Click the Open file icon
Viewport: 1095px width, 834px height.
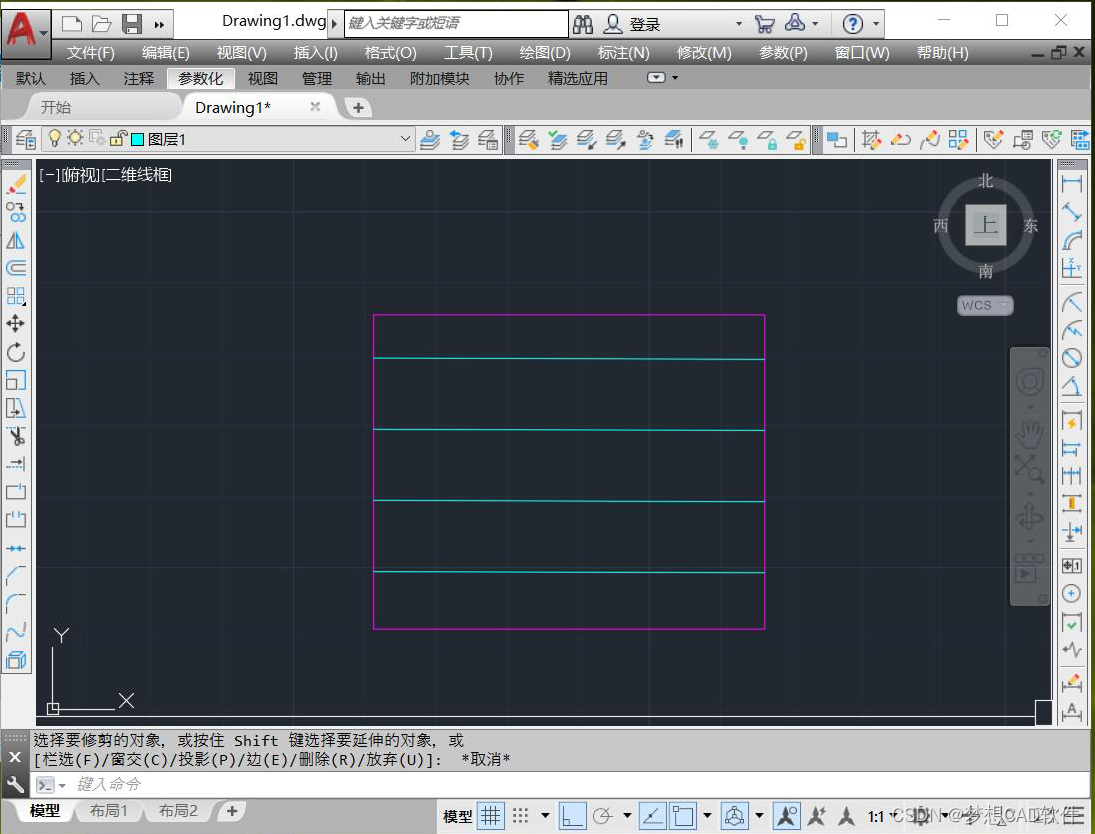[102, 24]
